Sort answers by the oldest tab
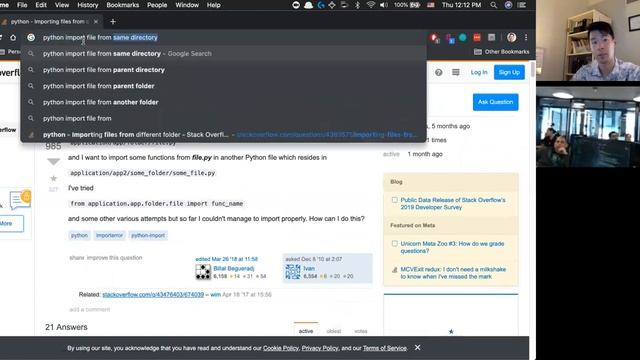Viewport: 640px width, 360px height. coord(333,331)
